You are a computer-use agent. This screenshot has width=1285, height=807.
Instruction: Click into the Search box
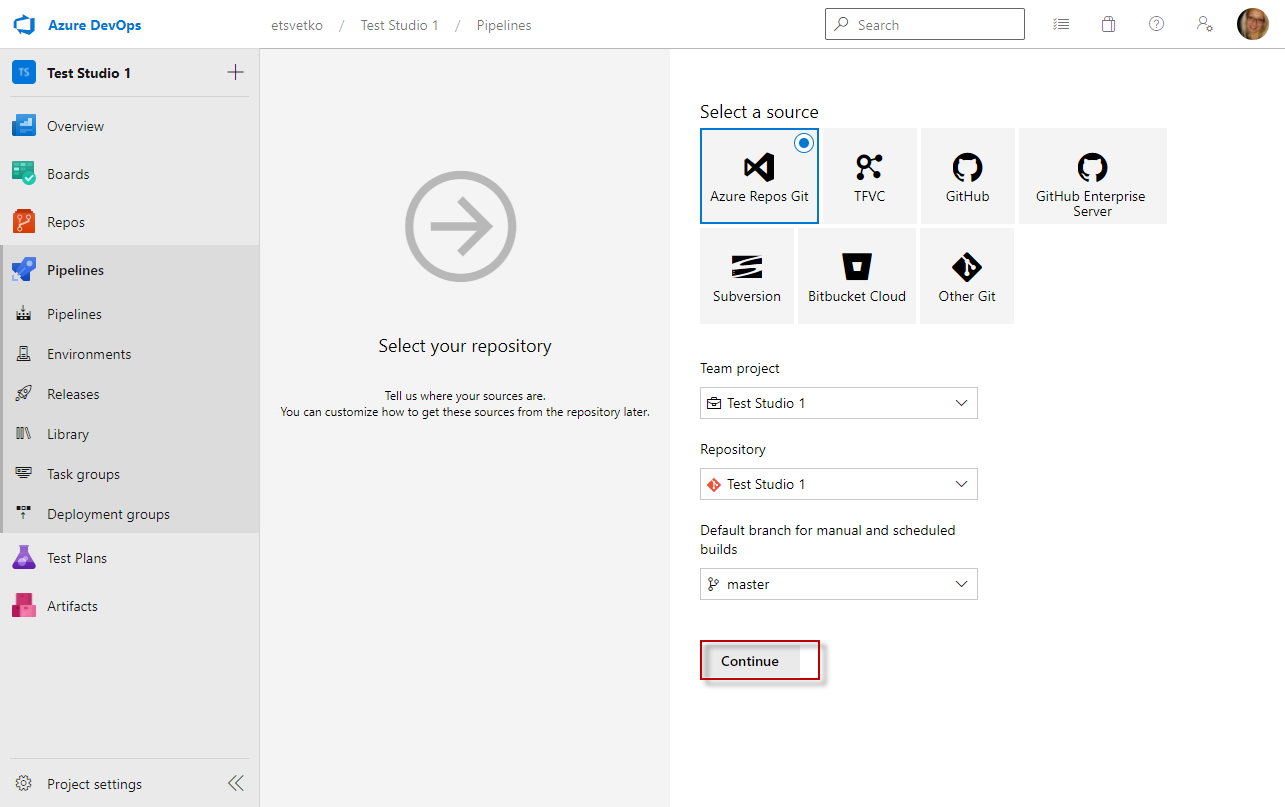coord(925,24)
